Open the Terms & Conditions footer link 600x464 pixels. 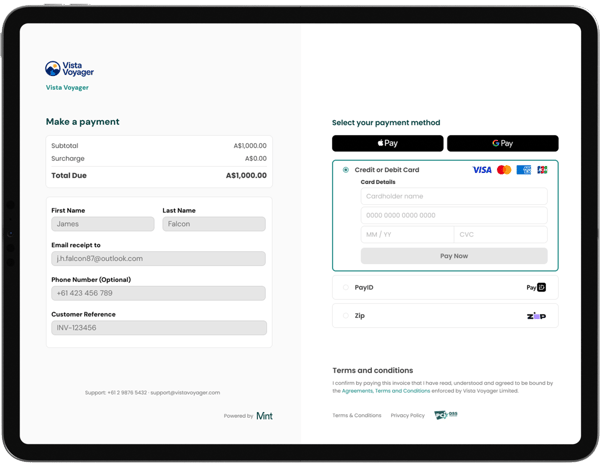pyautogui.click(x=357, y=415)
